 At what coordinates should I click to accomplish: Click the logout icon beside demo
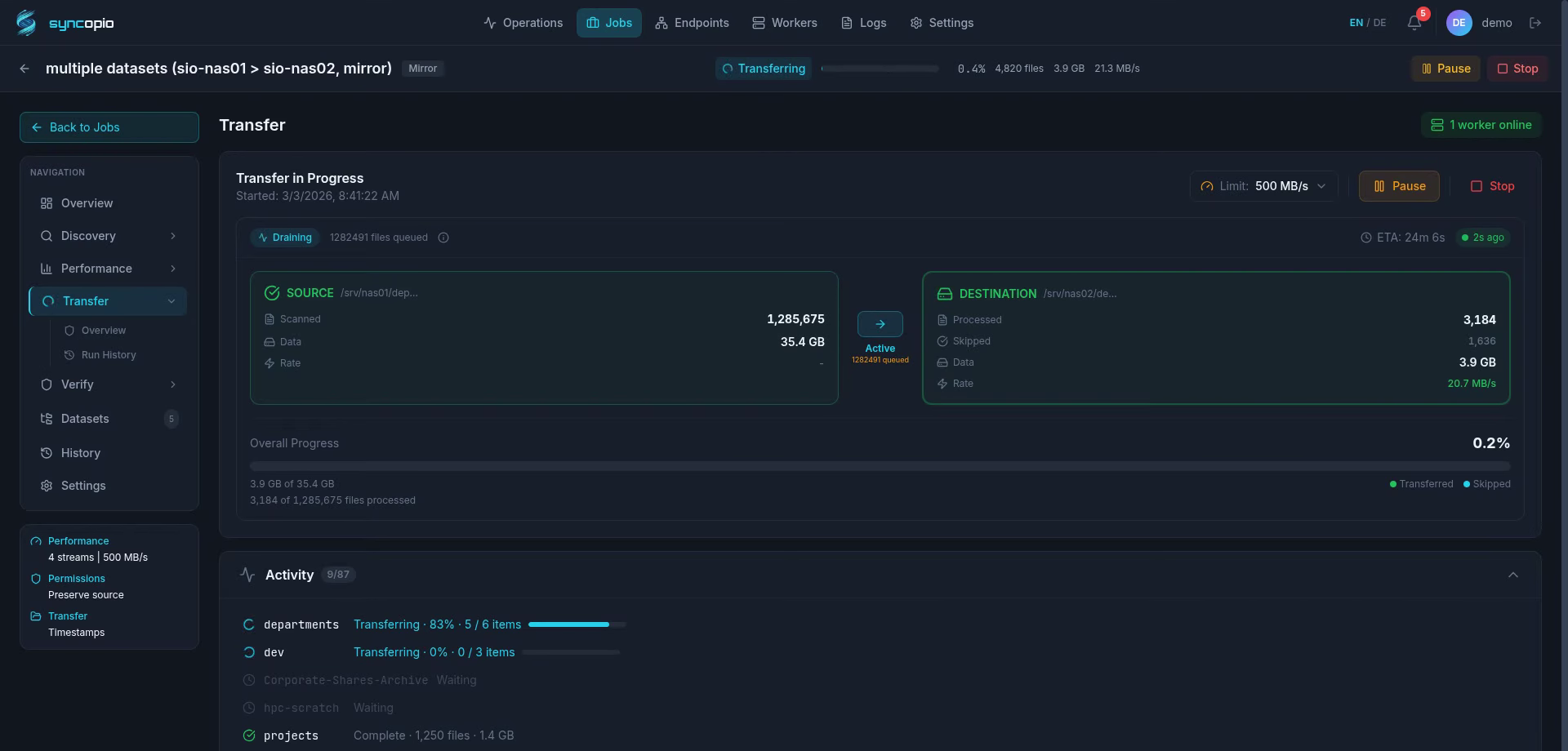[1535, 23]
